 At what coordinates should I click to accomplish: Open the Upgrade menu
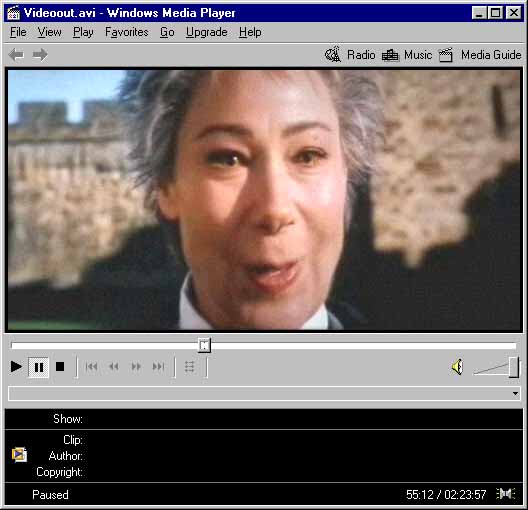point(206,32)
